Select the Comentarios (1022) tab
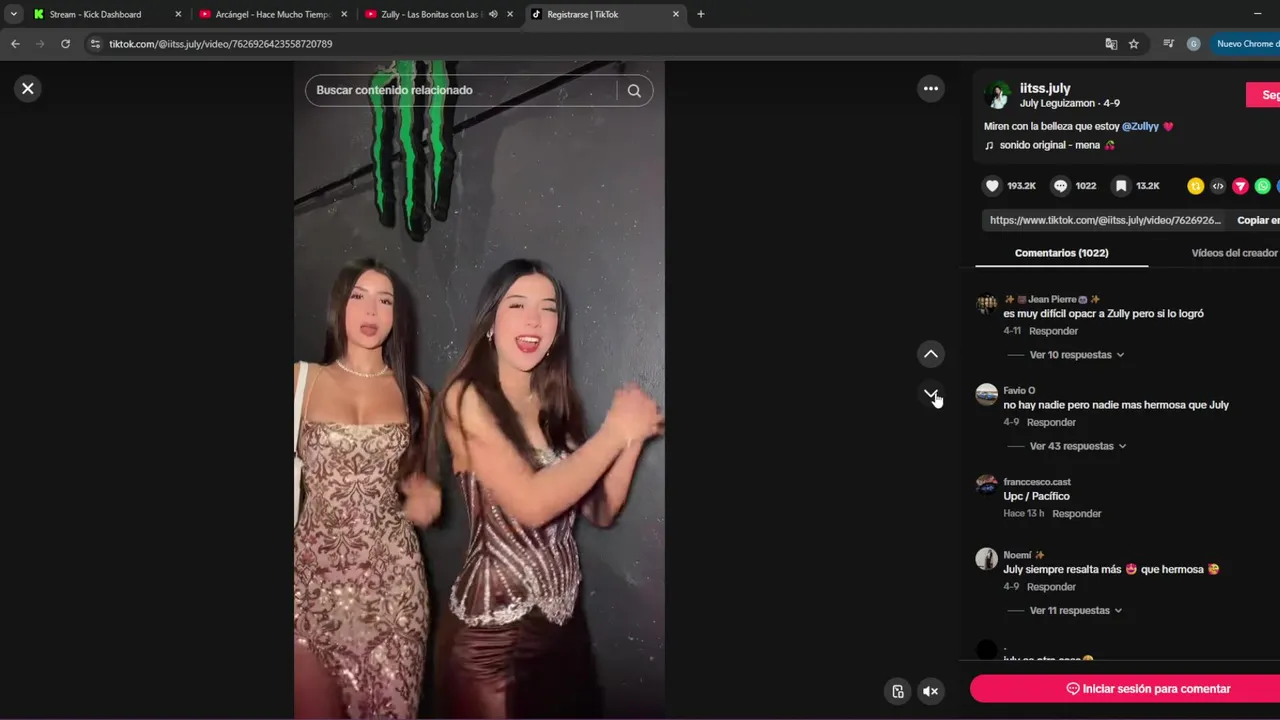Viewport: 1280px width, 720px height. pyautogui.click(x=1061, y=253)
